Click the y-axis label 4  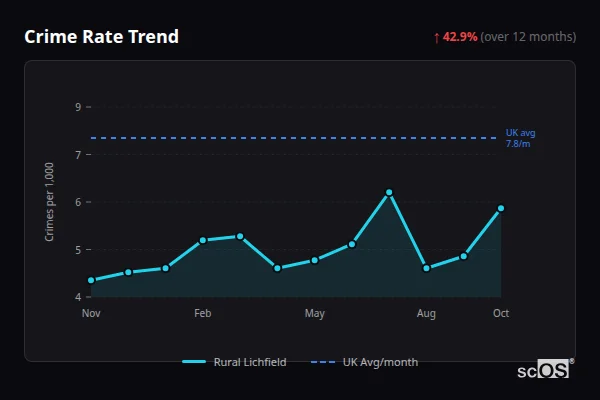[78, 297]
